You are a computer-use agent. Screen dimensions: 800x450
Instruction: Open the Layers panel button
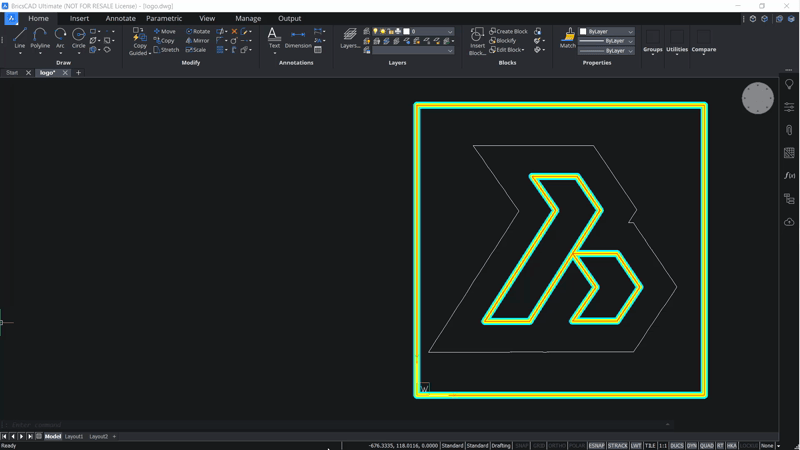point(350,39)
